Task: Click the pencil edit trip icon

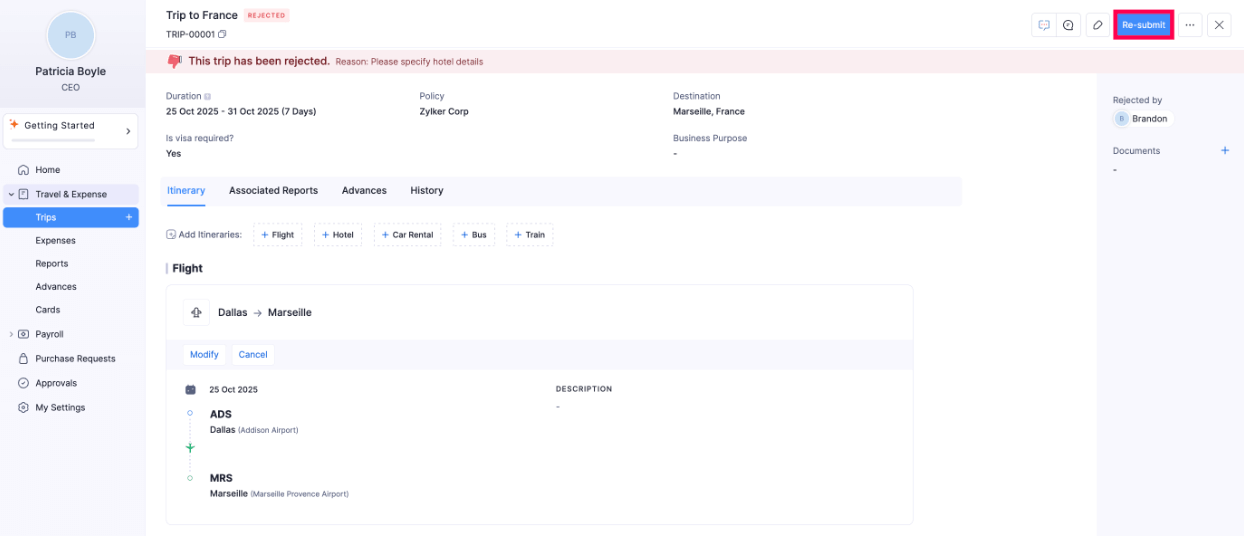Action: (1098, 25)
